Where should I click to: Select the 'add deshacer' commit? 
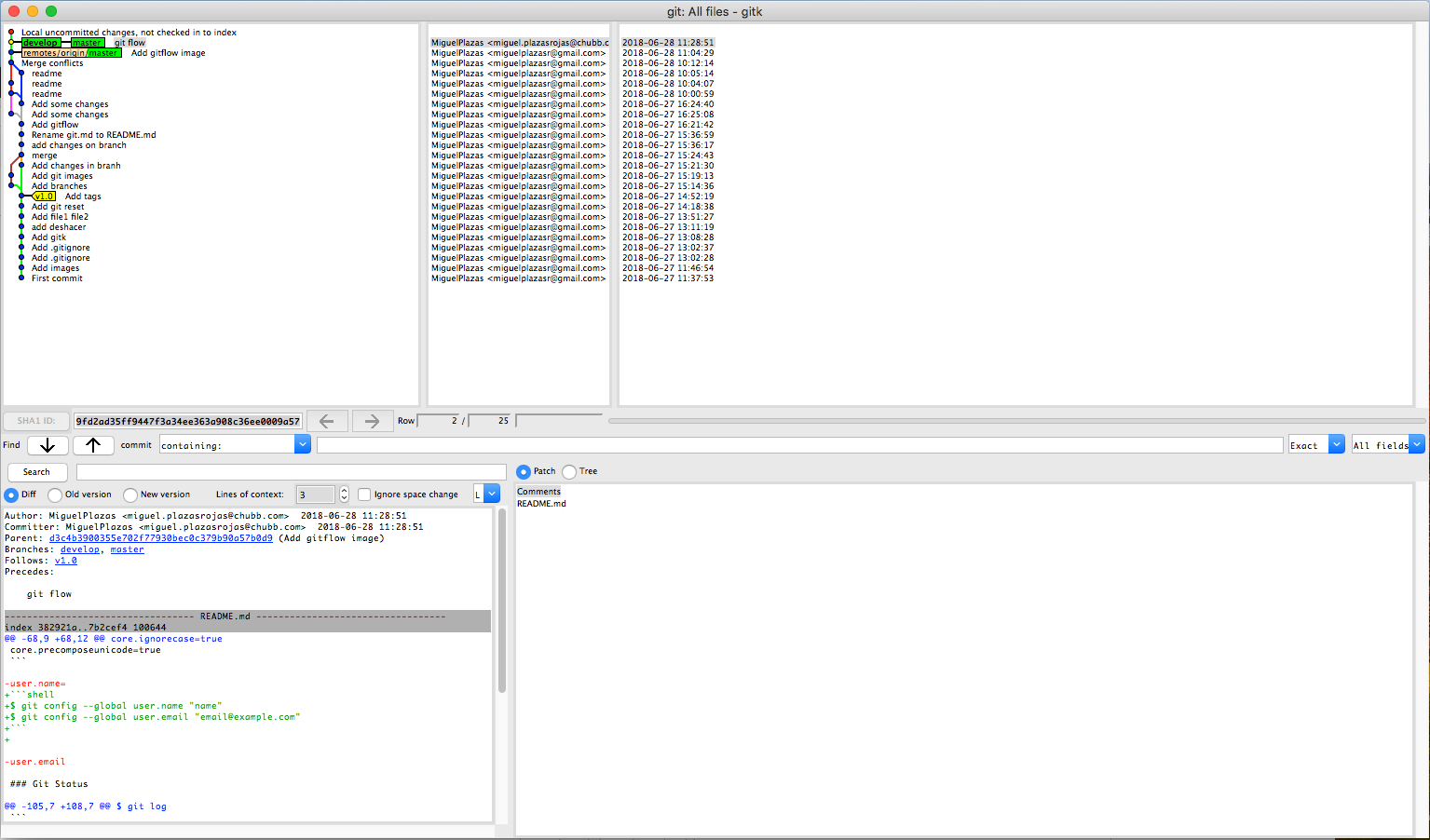[59, 227]
